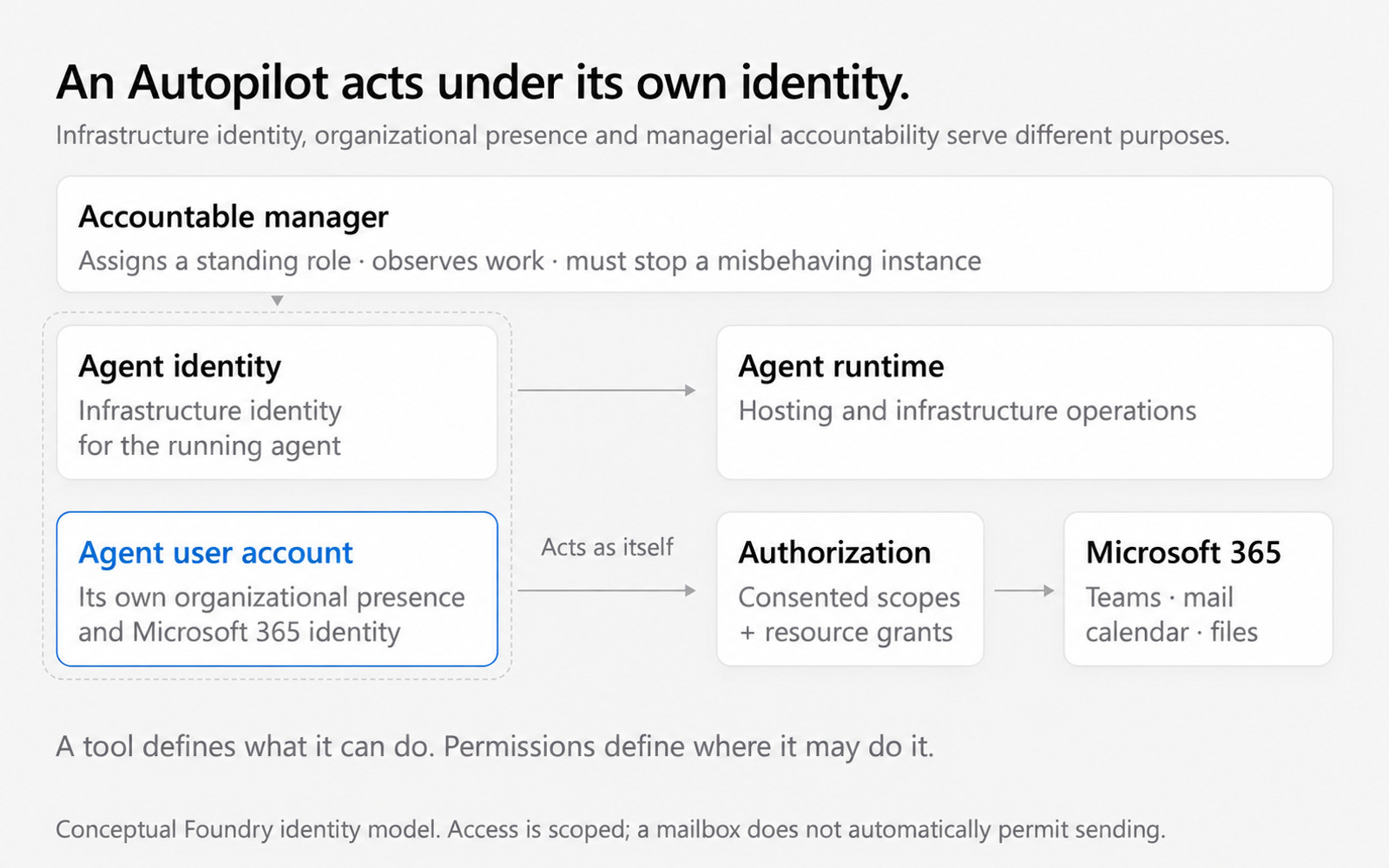Select the 'Microsoft 365' card title
The image size is (1389, 868).
[1183, 553]
